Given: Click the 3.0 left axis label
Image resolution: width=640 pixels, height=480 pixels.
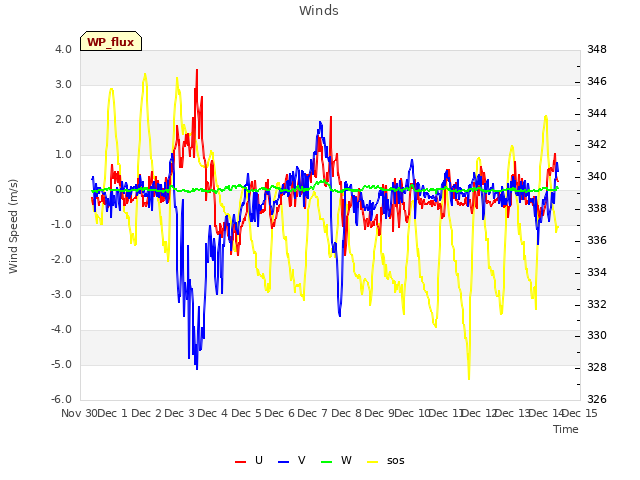Looking at the screenshot, I should [x=63, y=84].
